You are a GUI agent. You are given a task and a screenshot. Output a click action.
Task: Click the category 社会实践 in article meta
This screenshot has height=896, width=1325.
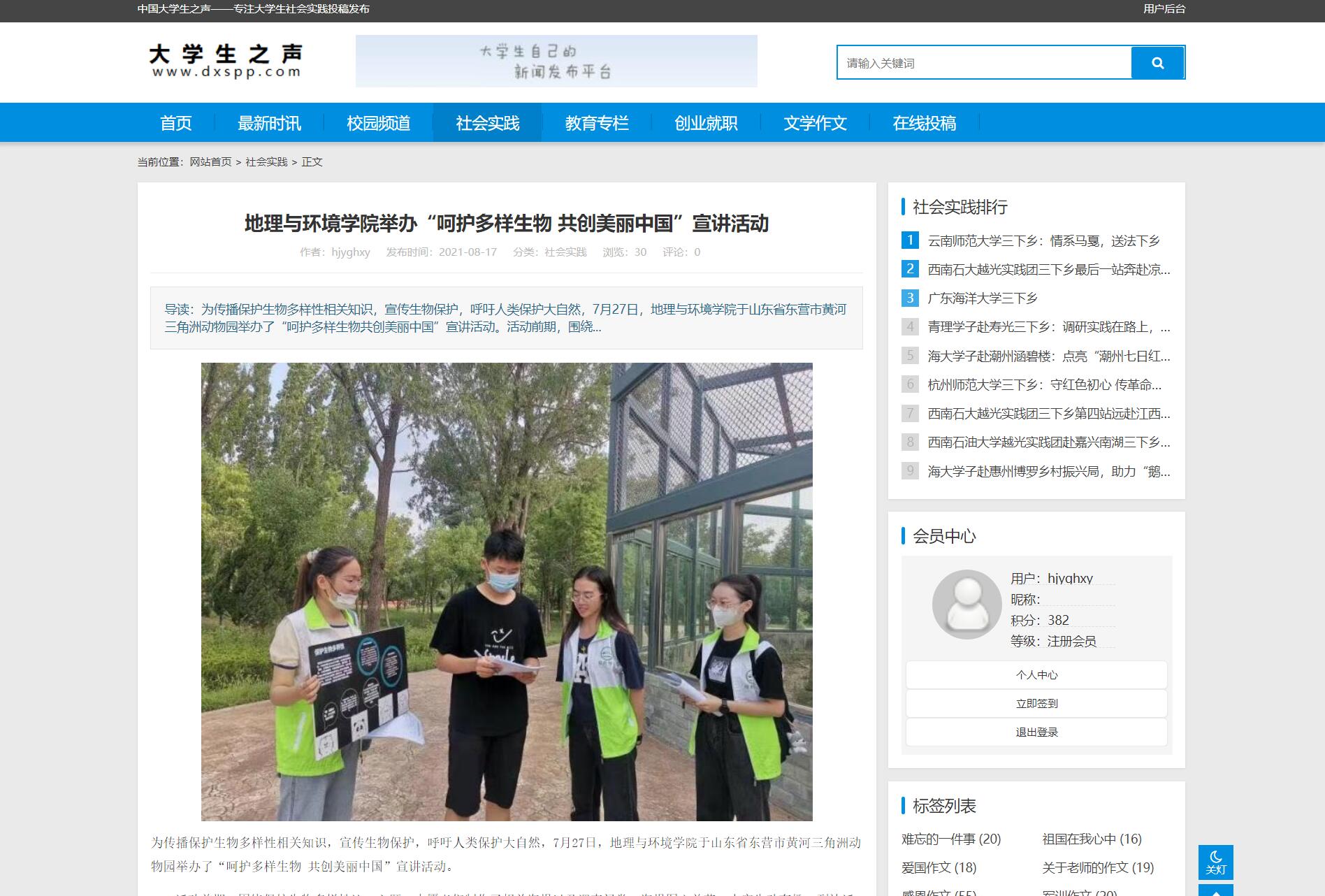[565, 252]
